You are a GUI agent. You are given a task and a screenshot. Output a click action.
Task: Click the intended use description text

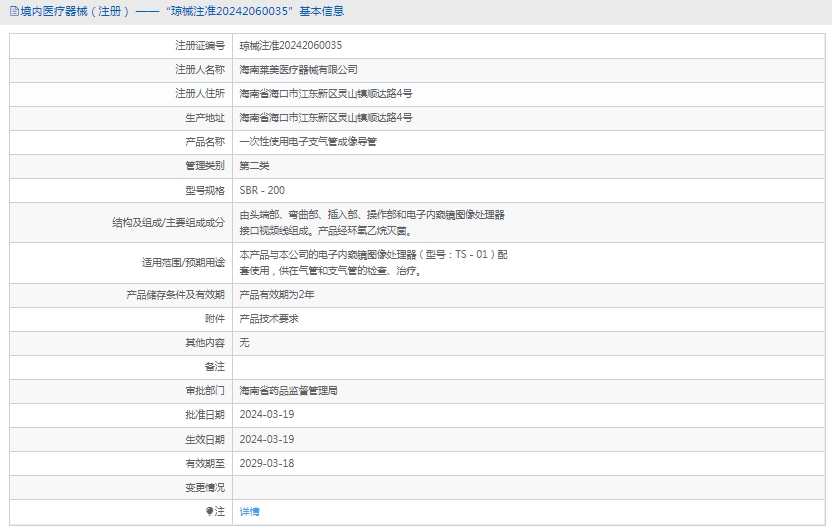pos(373,262)
